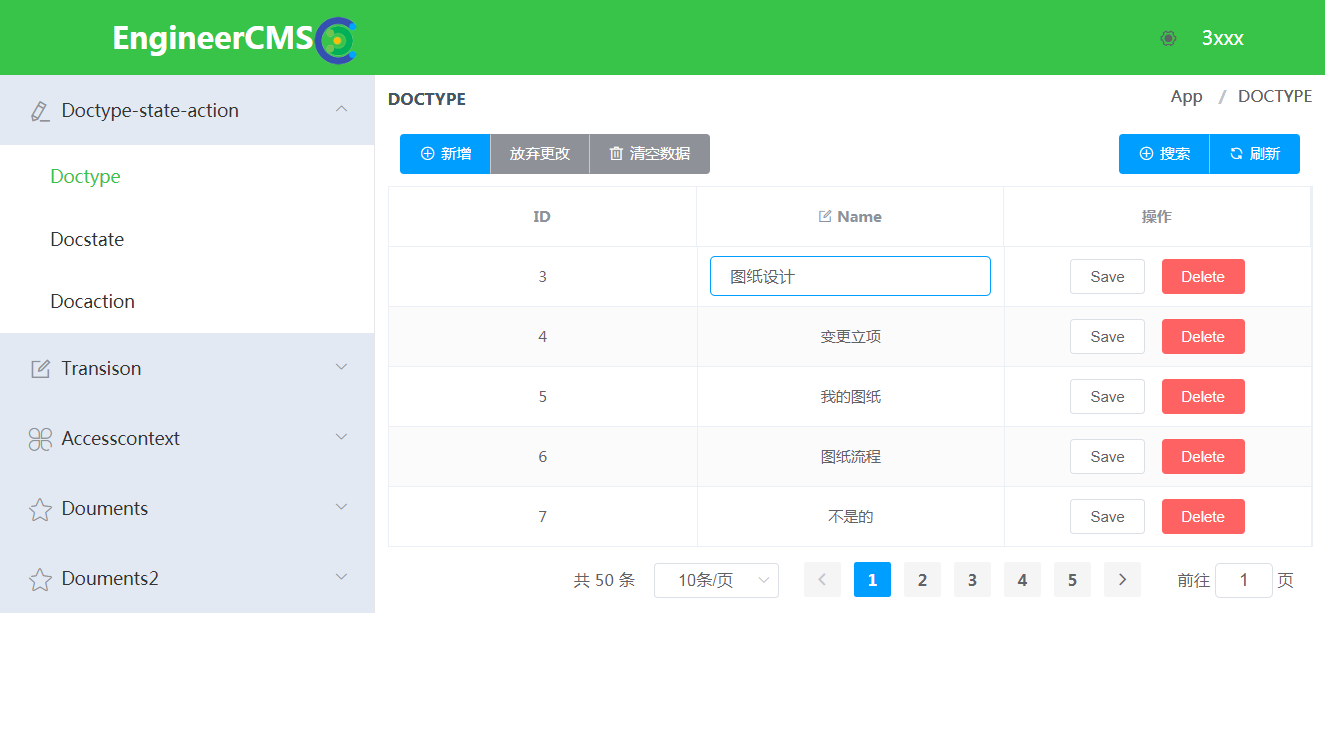Screen dimensions: 1325x730
Task: Open the Docstate menu item
Action: (x=87, y=240)
